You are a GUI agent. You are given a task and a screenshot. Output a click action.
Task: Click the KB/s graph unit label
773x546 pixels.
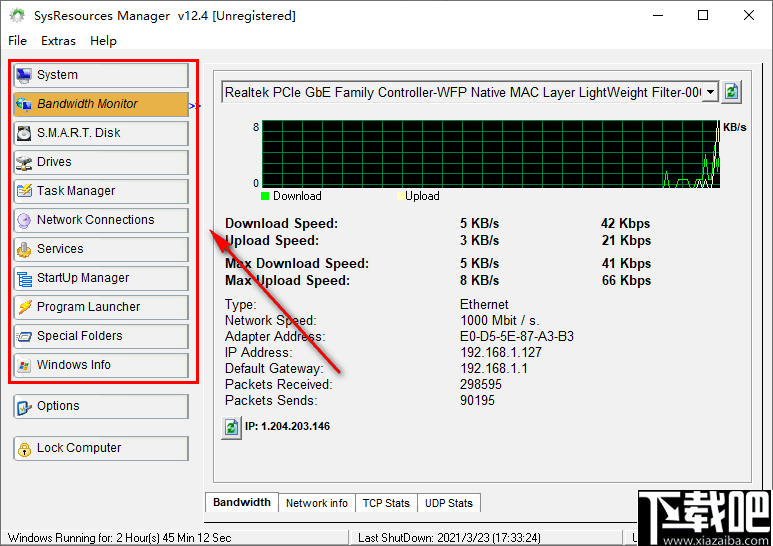pyautogui.click(x=735, y=128)
